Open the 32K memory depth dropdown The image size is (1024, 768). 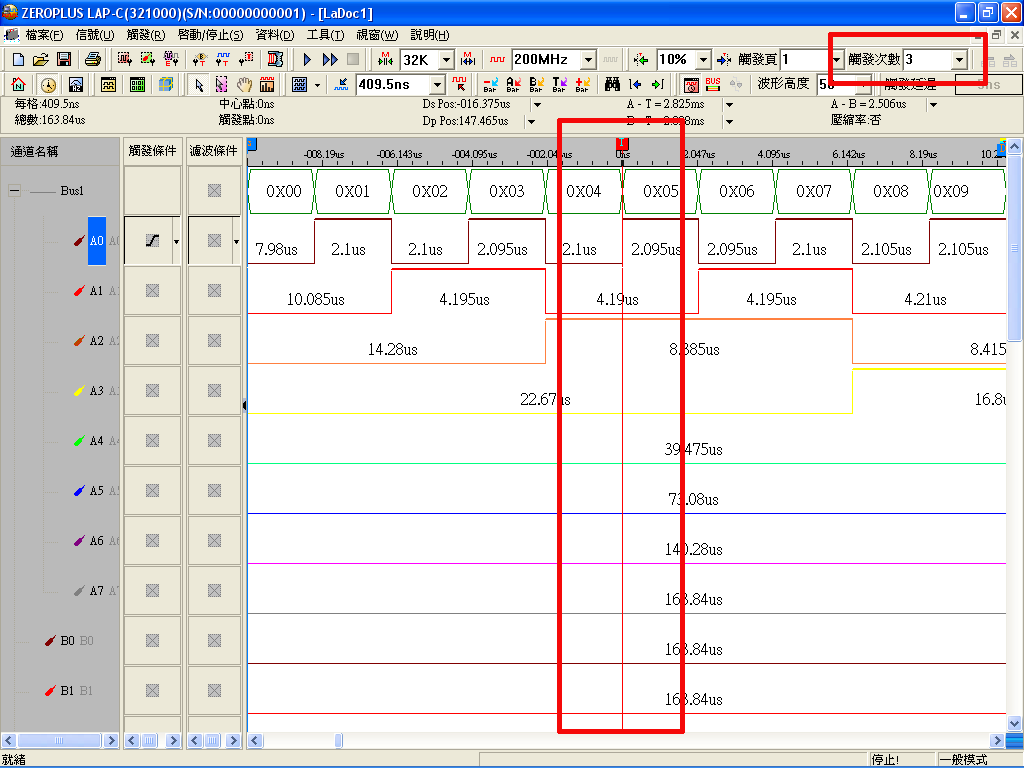[446, 60]
